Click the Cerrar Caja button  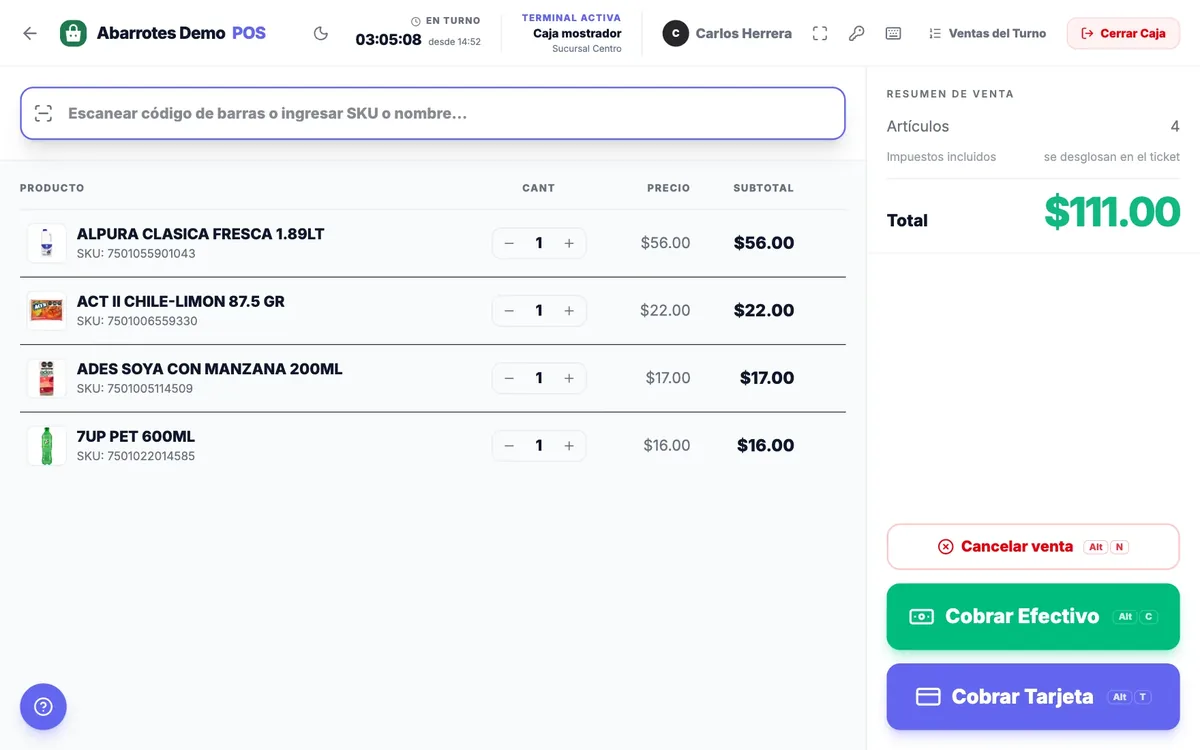(x=1123, y=33)
